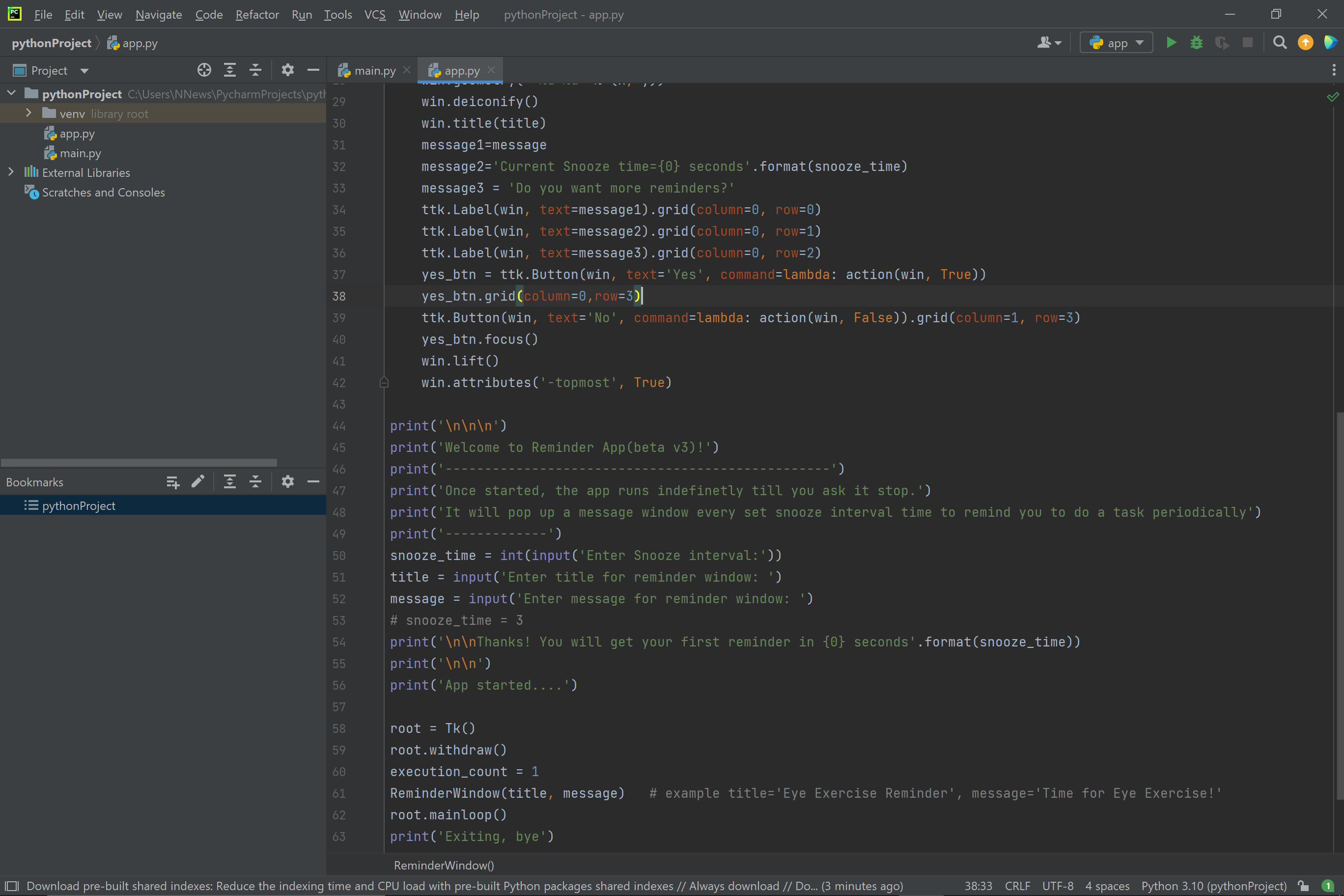Edit bookmark description with the pencil icon
The width and height of the screenshot is (1344, 896).
(197, 482)
